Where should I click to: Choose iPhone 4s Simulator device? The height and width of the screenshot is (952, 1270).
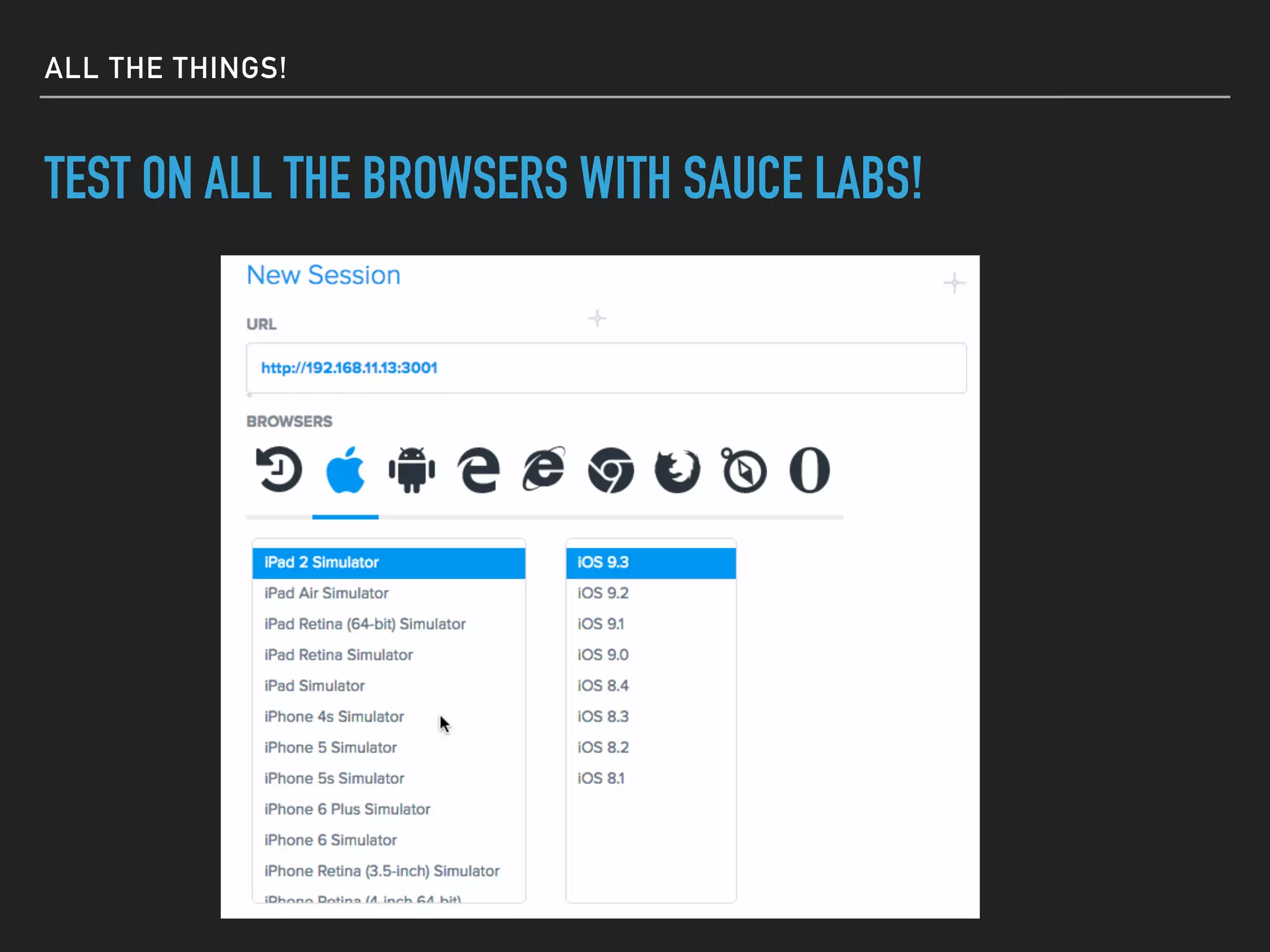tap(334, 716)
